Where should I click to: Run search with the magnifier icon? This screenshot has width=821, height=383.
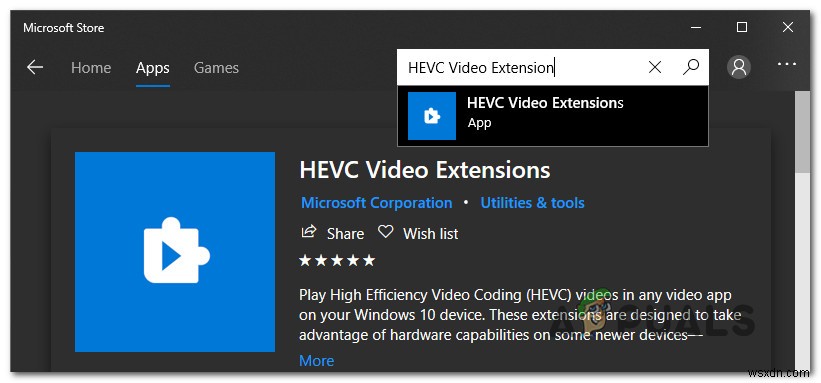691,67
